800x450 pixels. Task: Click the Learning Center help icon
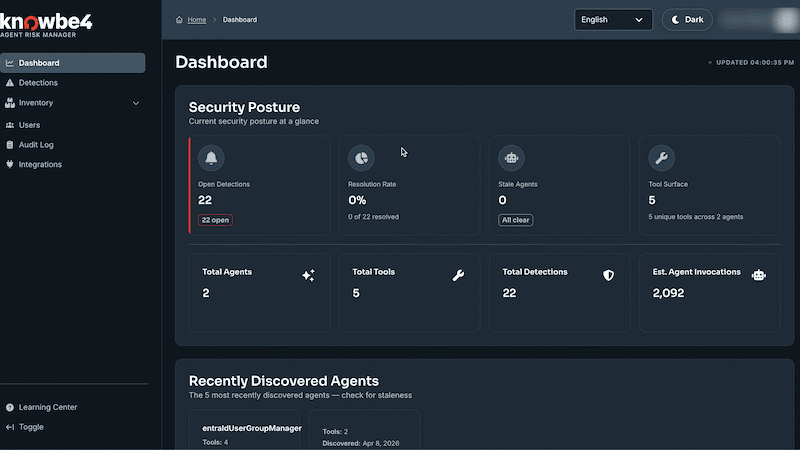tap(10, 407)
